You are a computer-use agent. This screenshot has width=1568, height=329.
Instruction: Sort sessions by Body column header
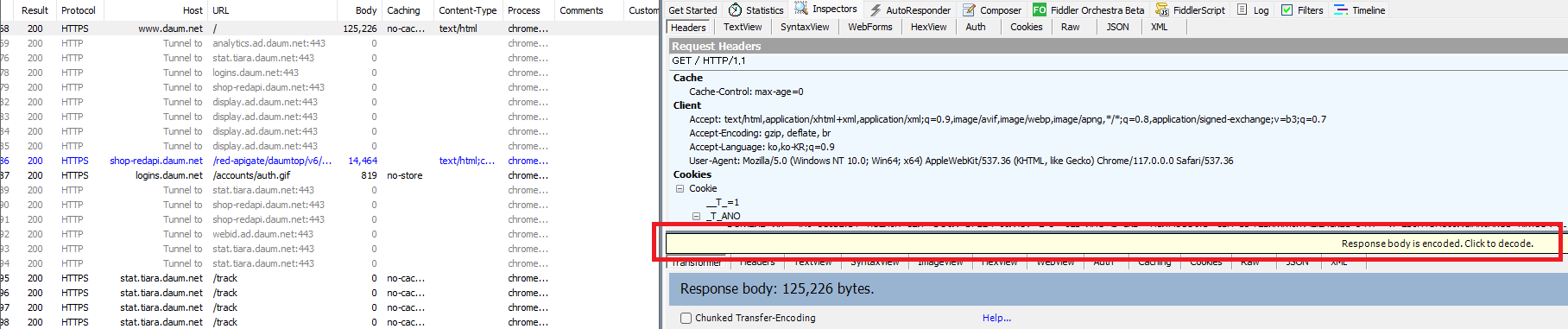[x=366, y=10]
